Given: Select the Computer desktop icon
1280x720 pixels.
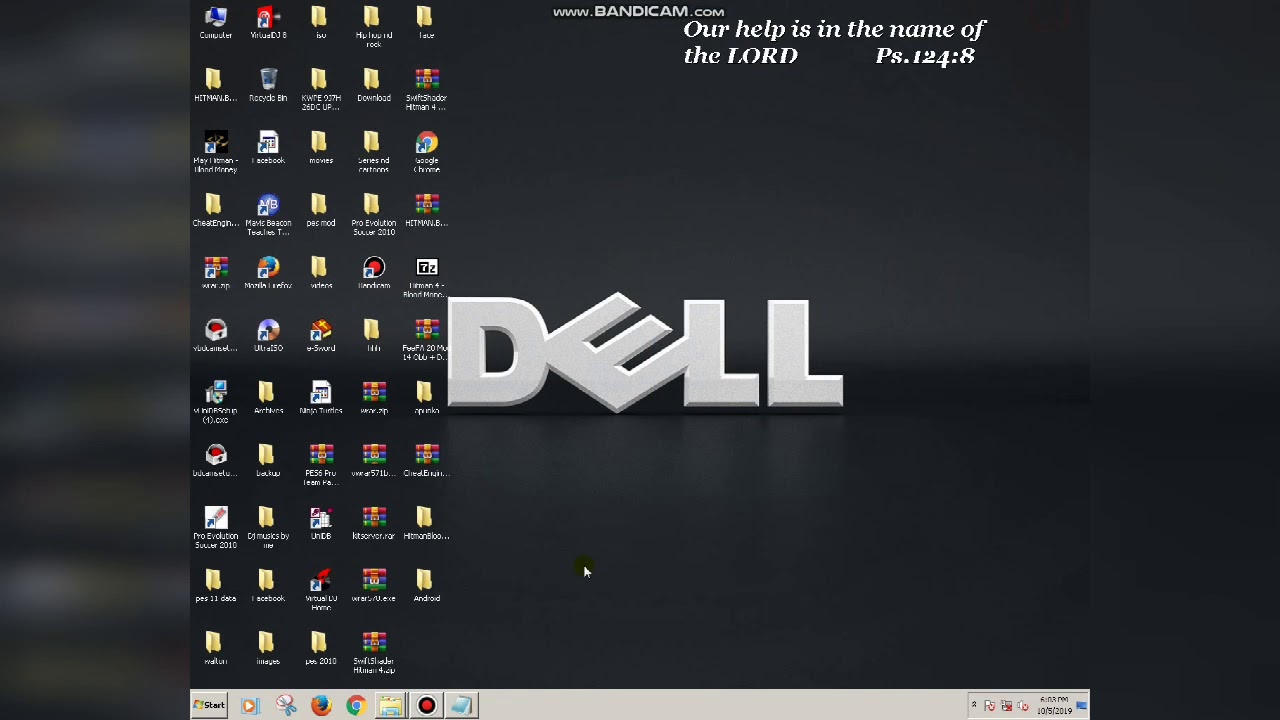Looking at the screenshot, I should pyautogui.click(x=215, y=23).
